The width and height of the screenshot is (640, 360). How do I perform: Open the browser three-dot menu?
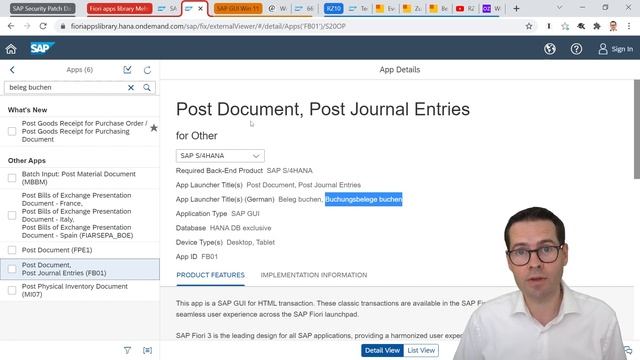point(629,26)
